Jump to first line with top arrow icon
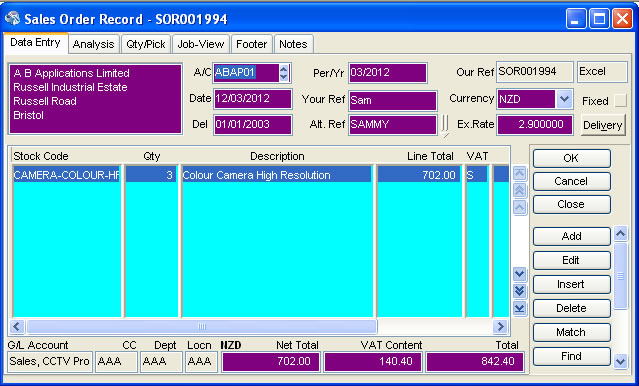Image resolution: width=639 pixels, height=386 pixels. (519, 174)
